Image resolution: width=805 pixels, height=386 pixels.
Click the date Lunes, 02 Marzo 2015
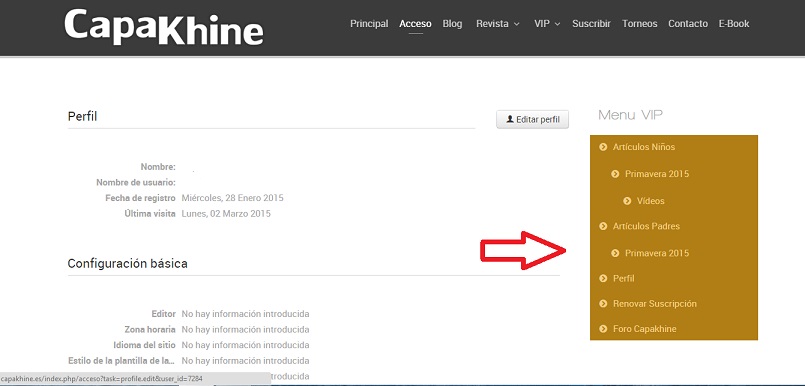226,214
